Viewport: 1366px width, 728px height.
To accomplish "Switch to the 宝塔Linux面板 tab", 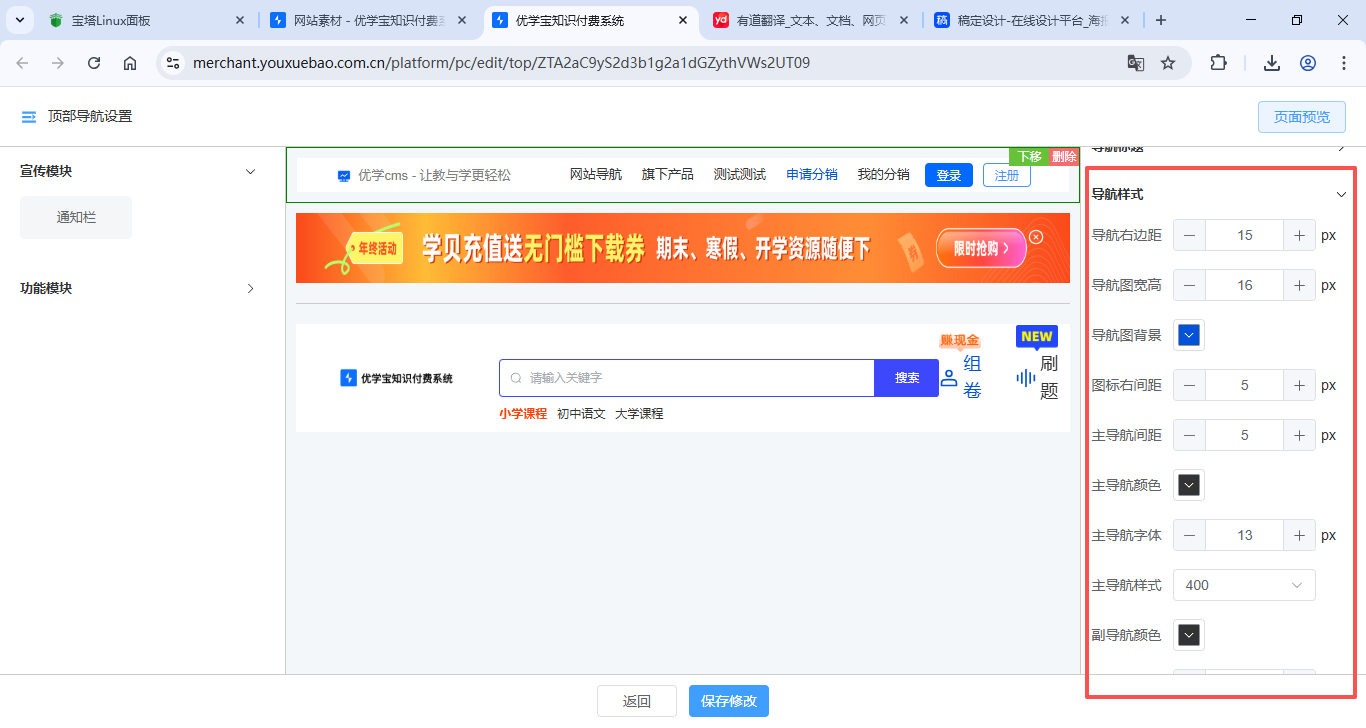I will click(x=140, y=20).
